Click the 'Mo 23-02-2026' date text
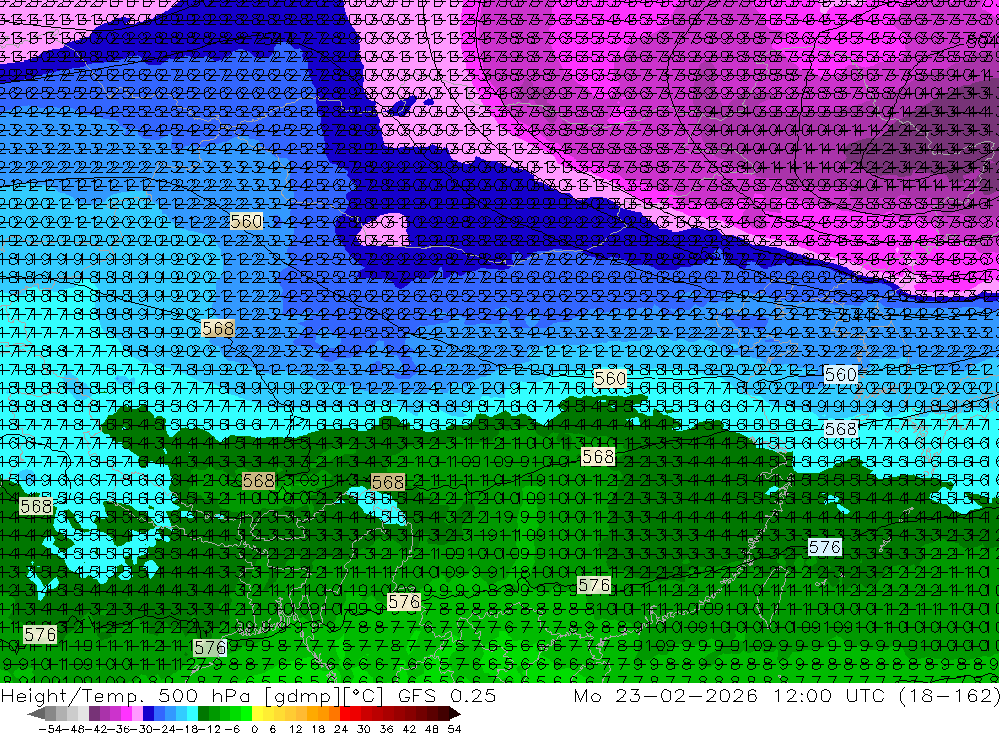This screenshot has width=1000, height=733. 665,696
